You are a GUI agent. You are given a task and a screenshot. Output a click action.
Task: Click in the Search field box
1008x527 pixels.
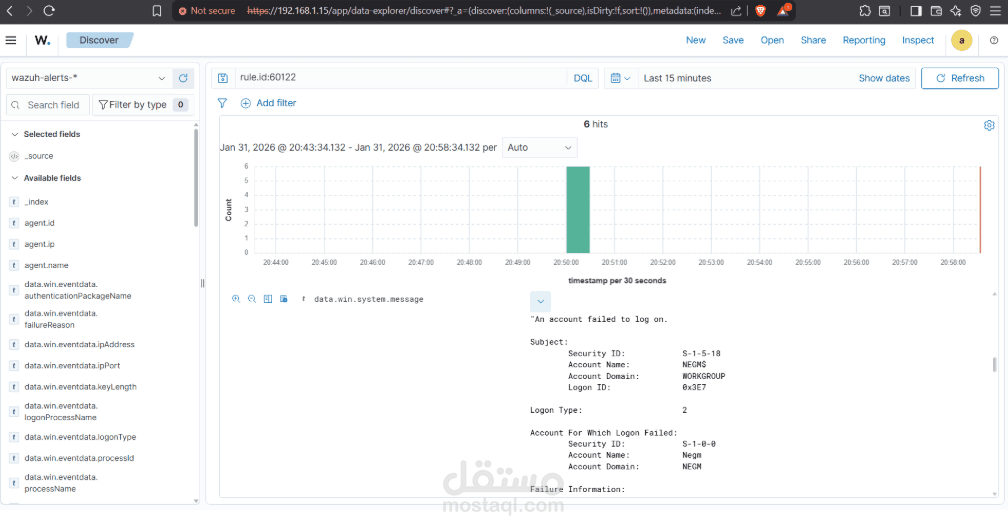(x=48, y=105)
